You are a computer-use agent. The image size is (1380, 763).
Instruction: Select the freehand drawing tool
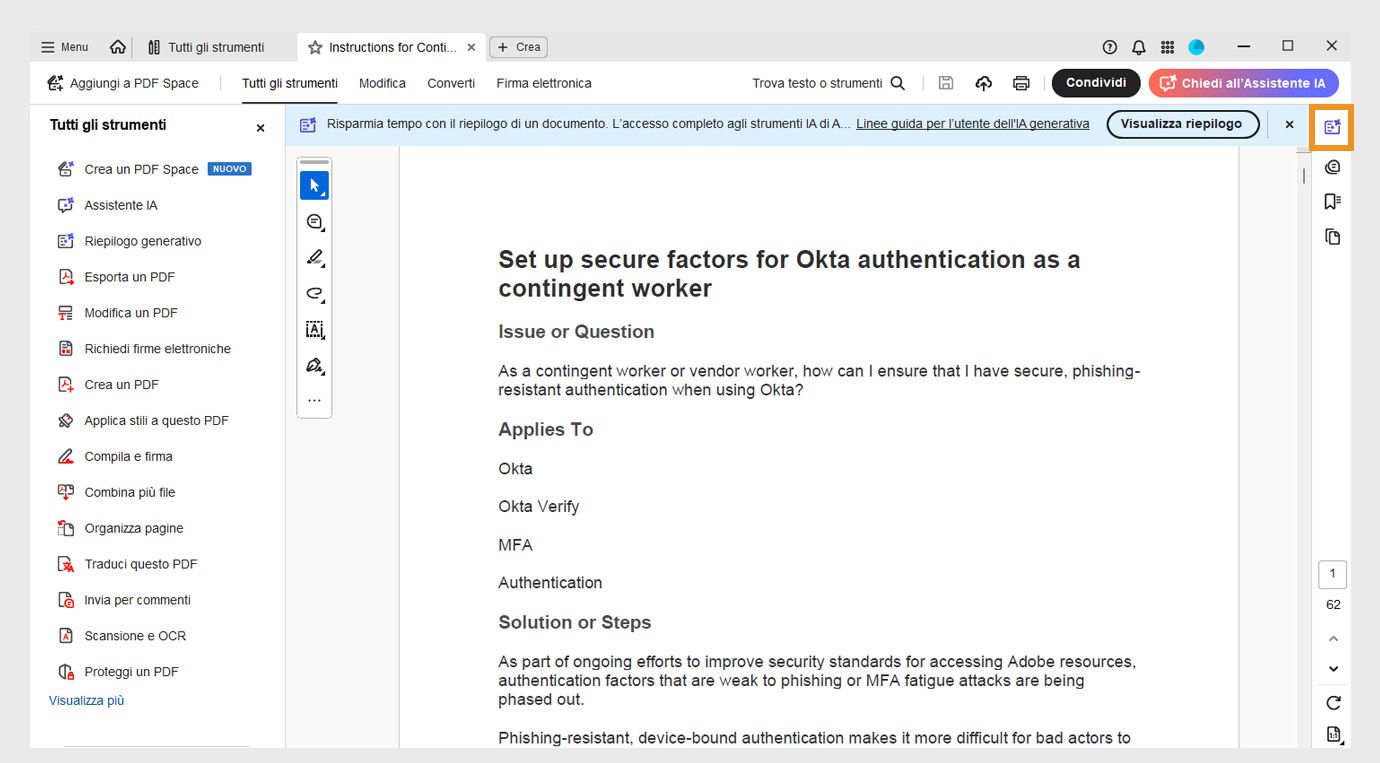pos(314,293)
